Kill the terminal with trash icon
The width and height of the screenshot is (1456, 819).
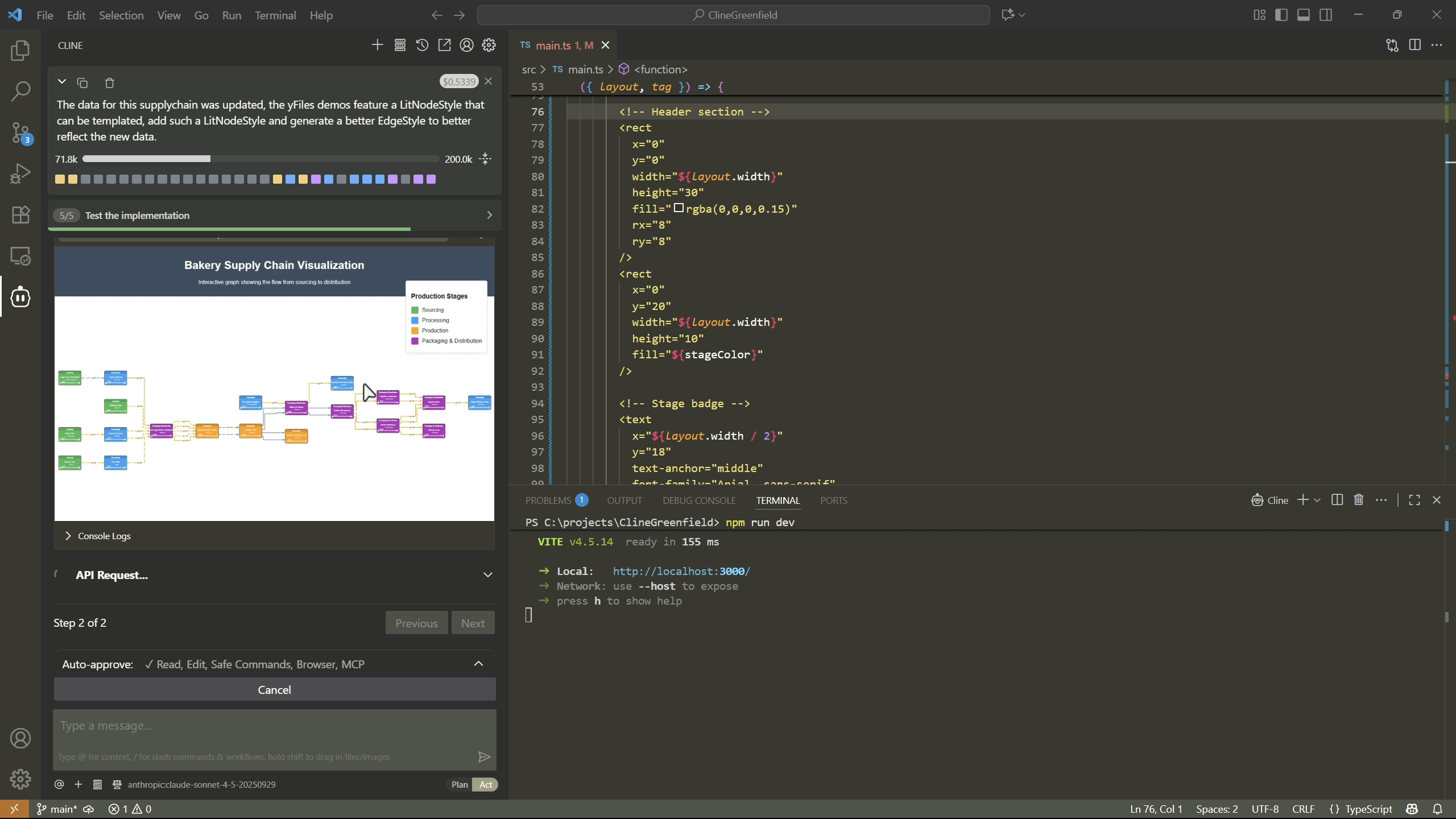[1358, 500]
